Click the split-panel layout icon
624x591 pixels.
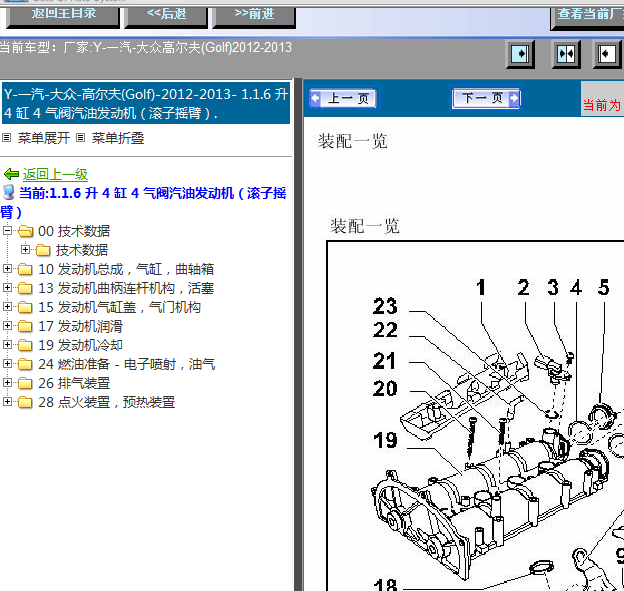(566, 54)
